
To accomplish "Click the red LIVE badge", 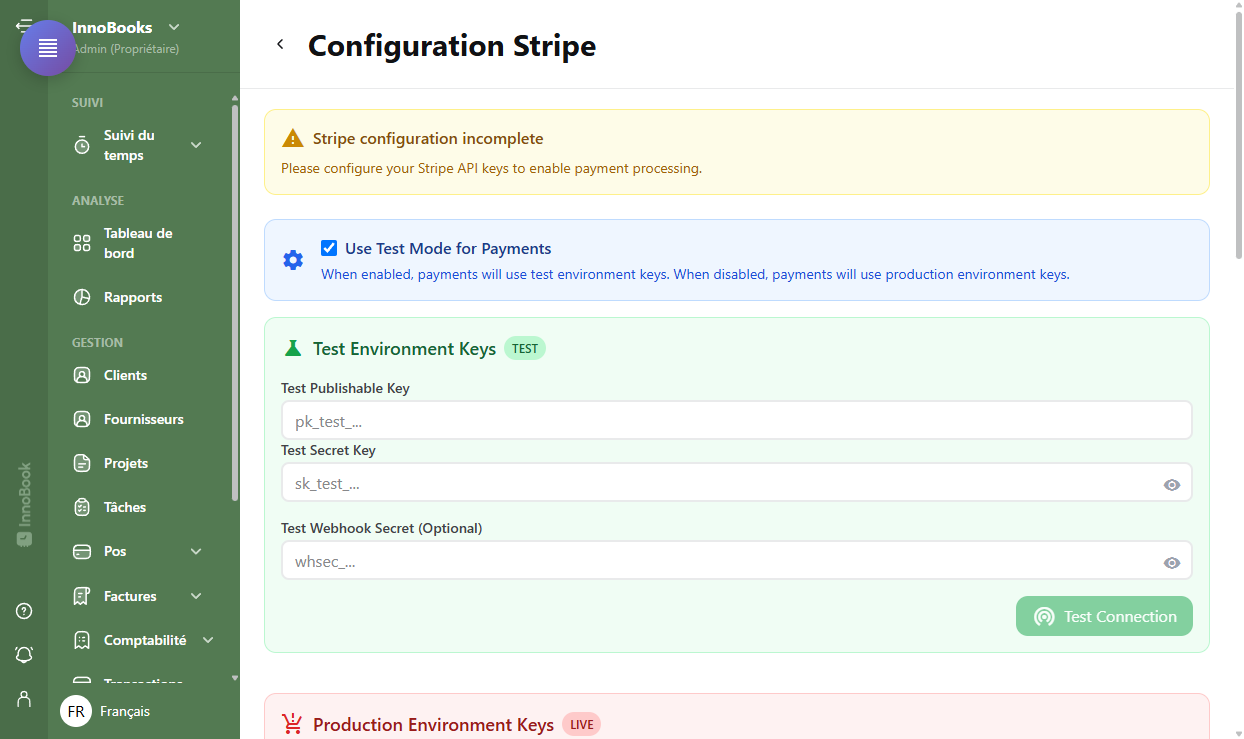I will 581,725.
